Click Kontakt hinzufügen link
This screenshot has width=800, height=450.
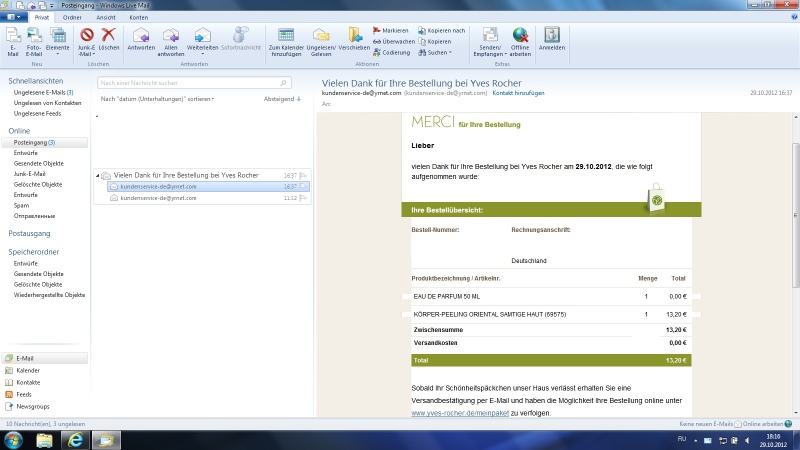[x=518, y=93]
